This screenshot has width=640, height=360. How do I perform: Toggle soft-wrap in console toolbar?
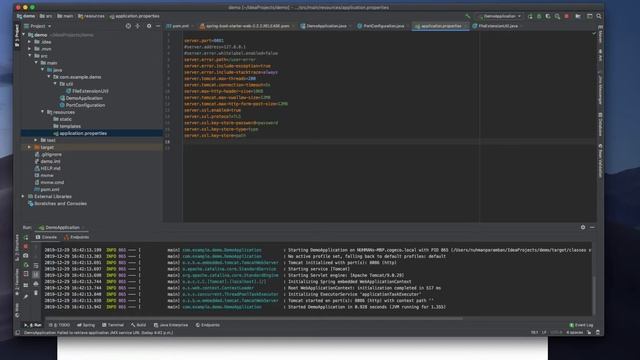click(36, 266)
